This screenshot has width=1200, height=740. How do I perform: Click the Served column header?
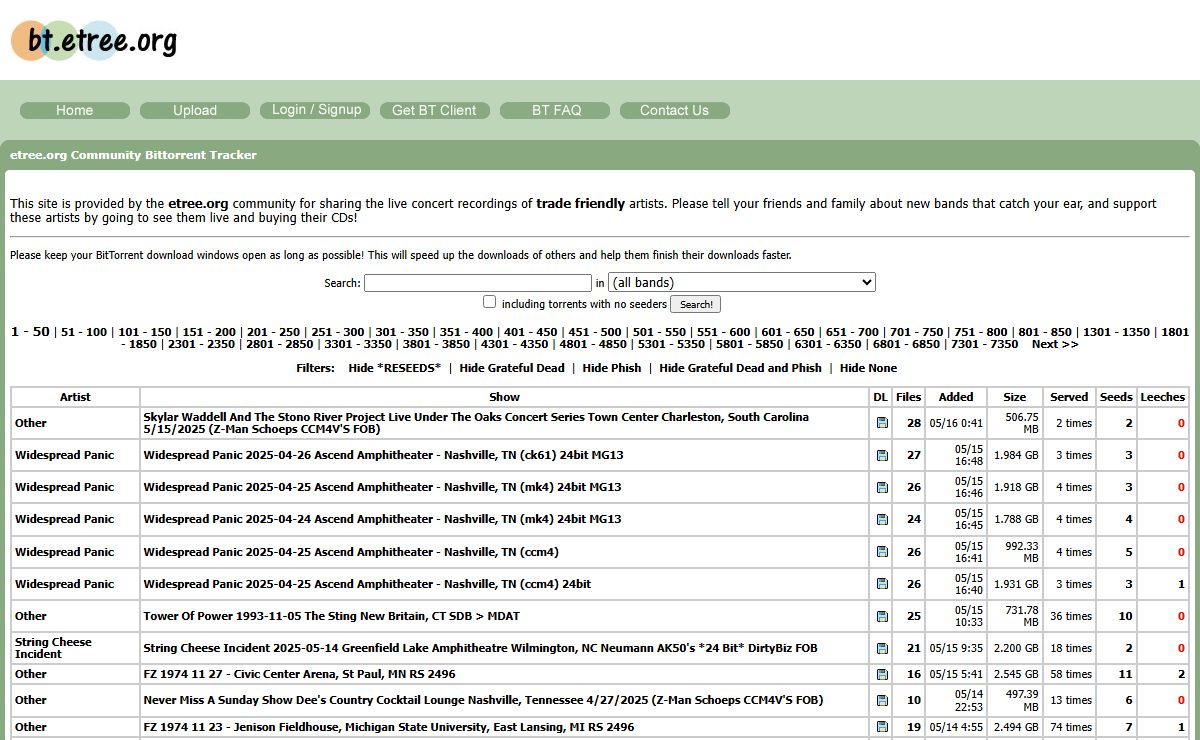(x=1069, y=397)
